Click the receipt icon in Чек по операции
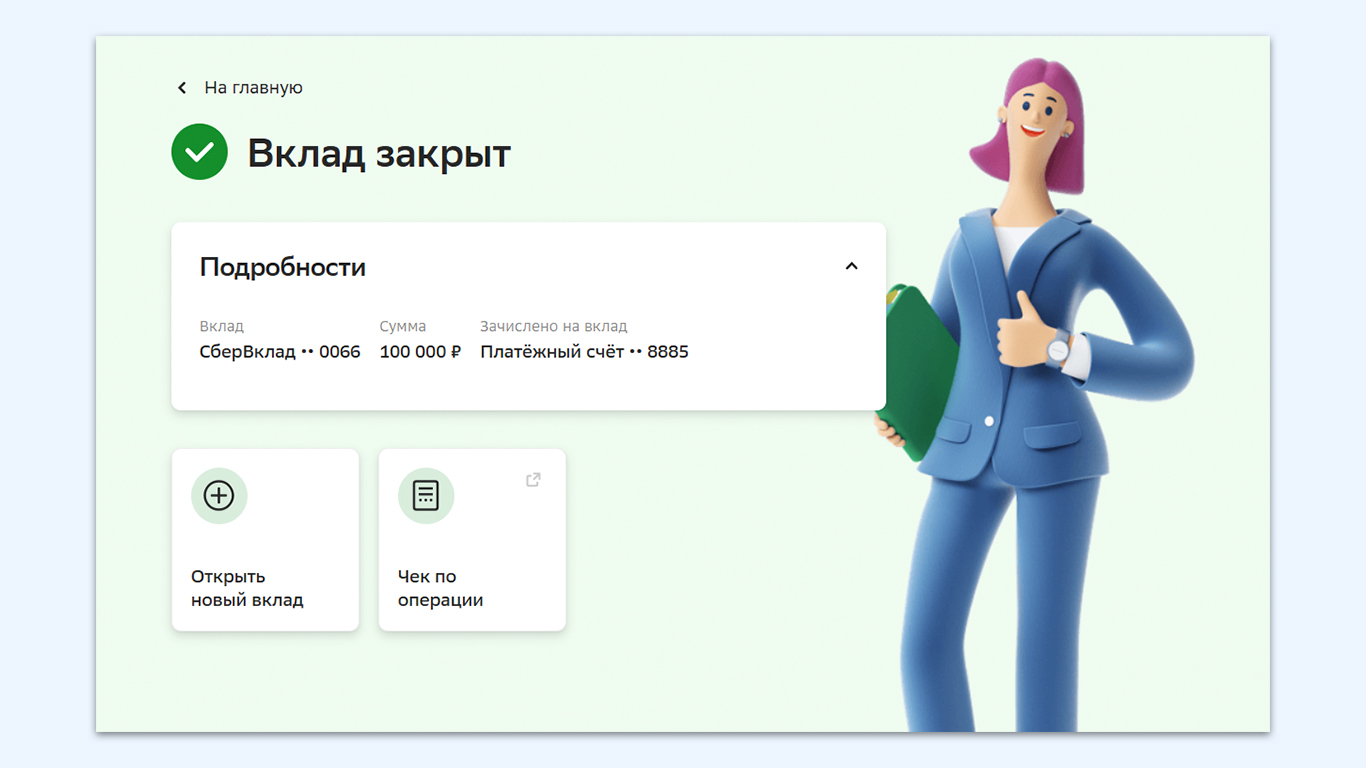This screenshot has width=1366, height=768. coord(426,496)
